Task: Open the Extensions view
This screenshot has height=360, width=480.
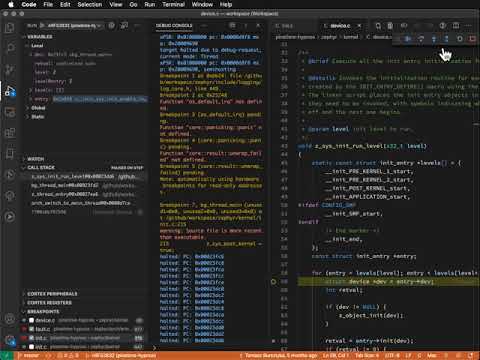Action: pos(10,133)
